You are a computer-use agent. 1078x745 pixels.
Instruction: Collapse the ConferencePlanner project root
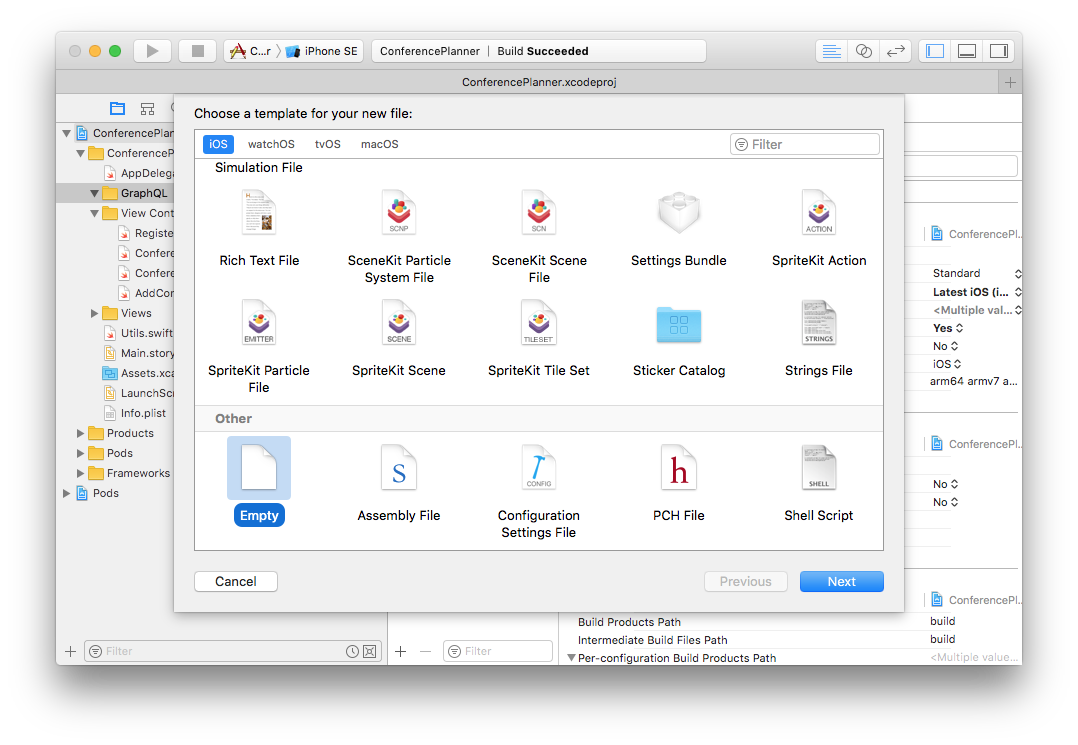(67, 133)
